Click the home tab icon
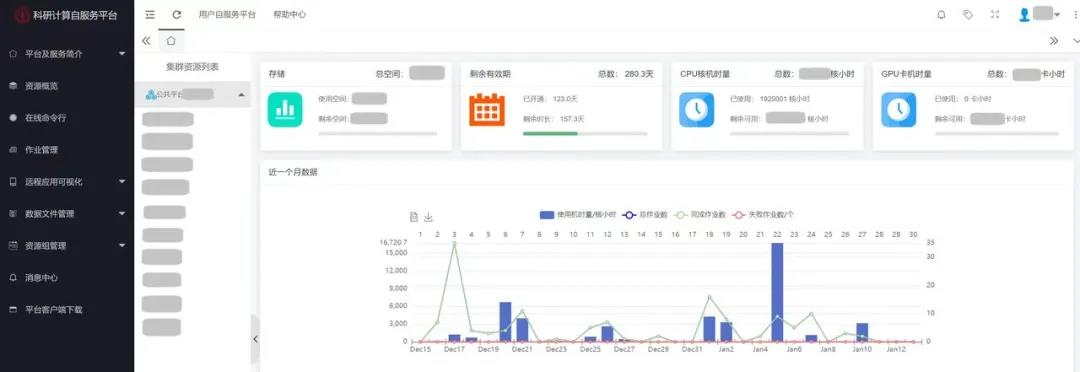 [x=171, y=41]
